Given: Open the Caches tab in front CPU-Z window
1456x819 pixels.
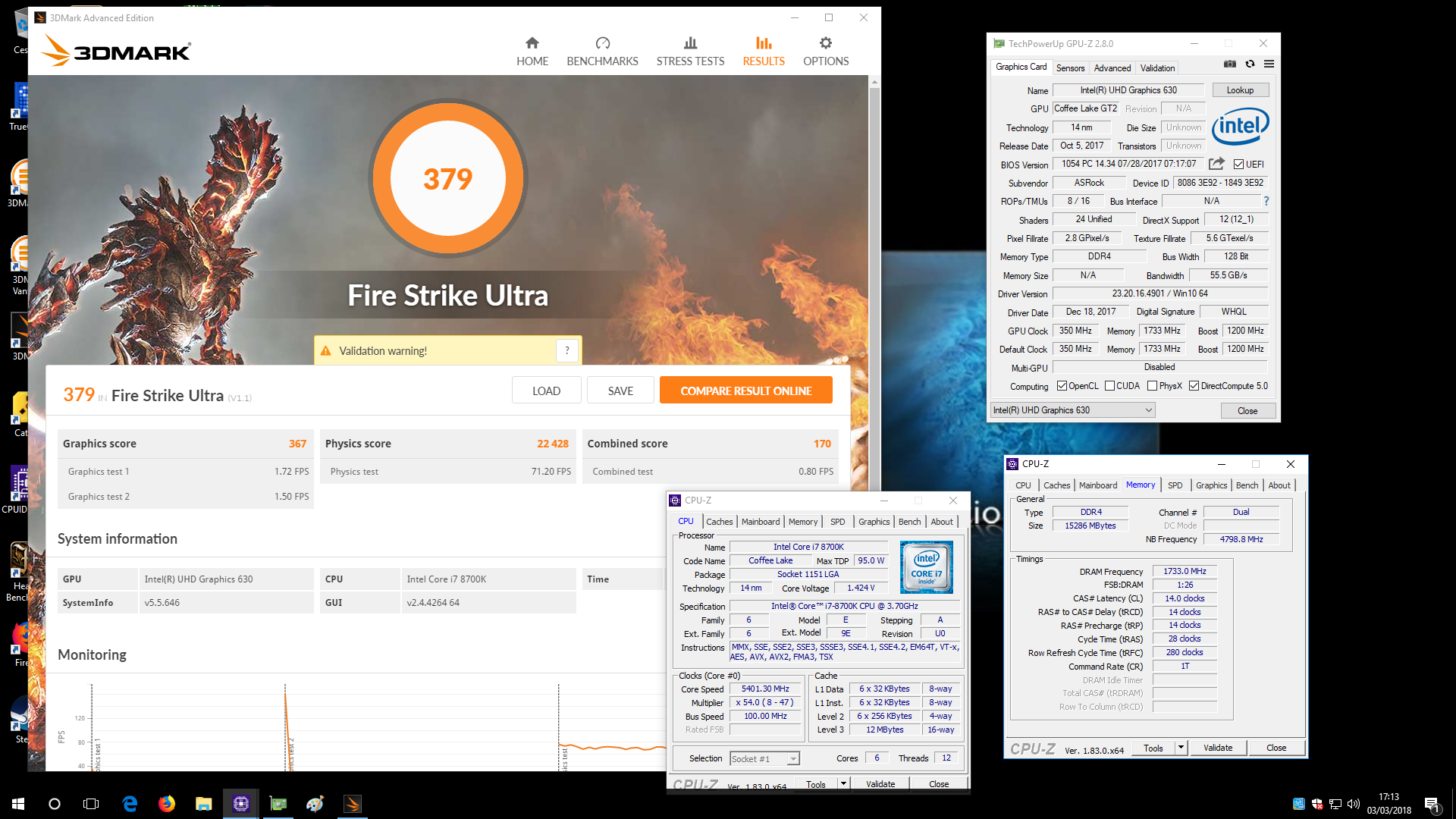Looking at the screenshot, I should (719, 522).
